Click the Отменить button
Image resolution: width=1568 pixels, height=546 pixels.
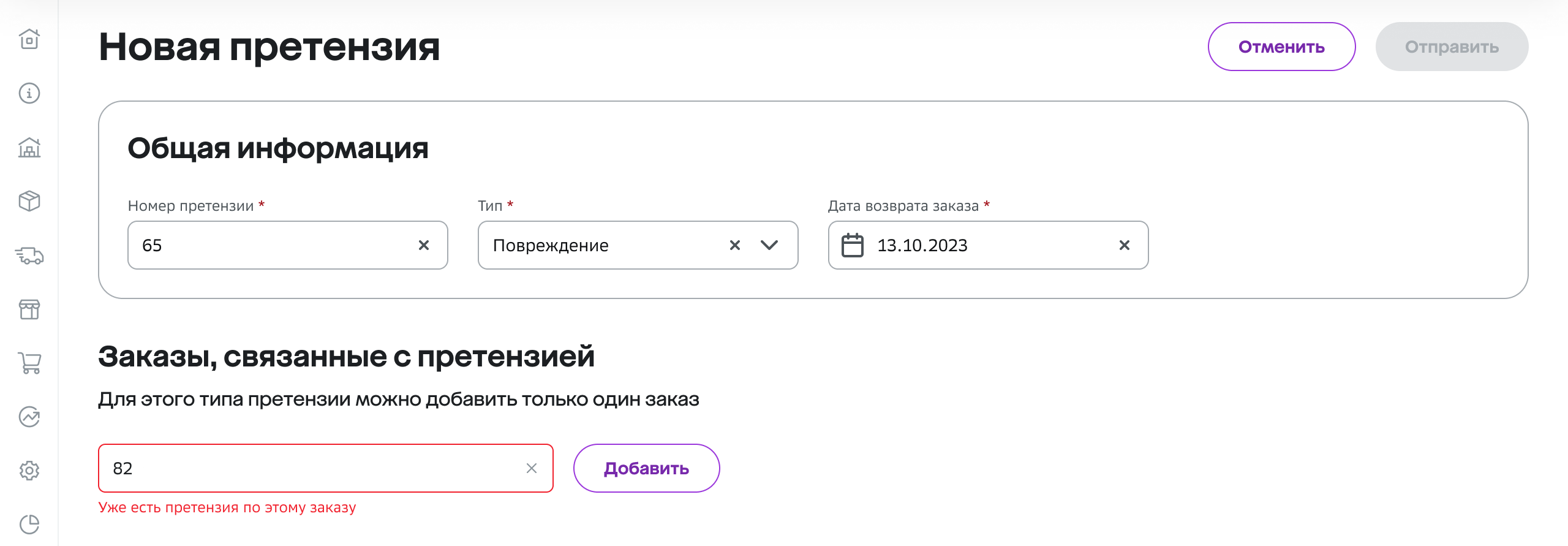[1281, 47]
